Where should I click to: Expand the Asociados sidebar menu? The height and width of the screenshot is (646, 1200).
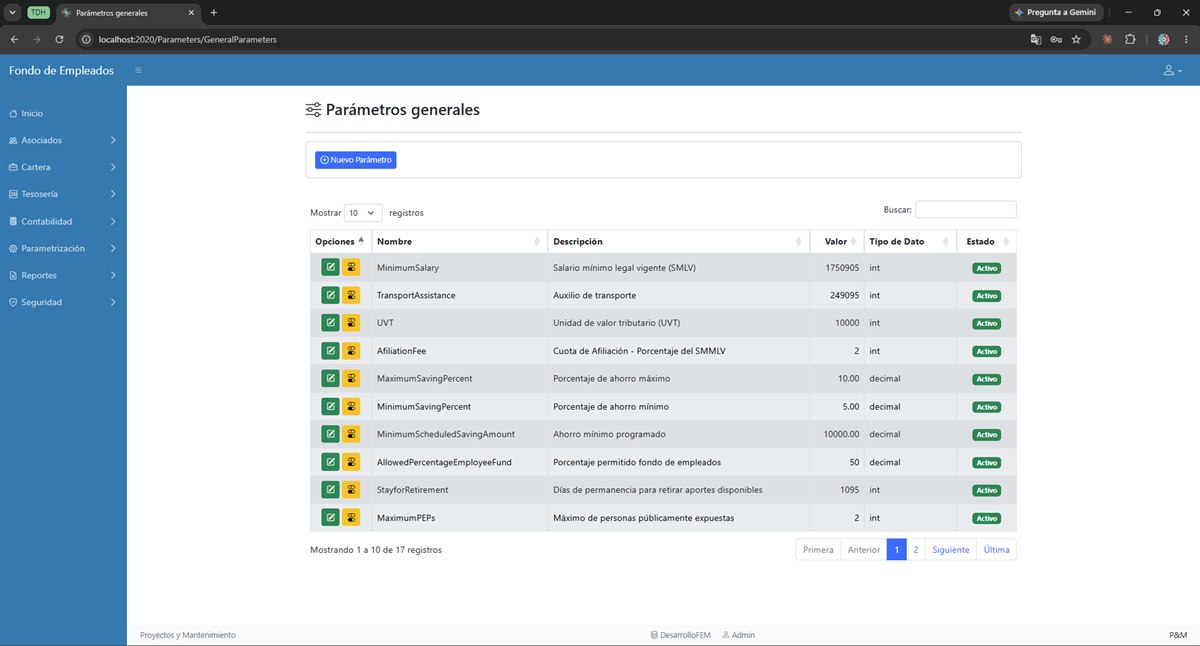point(63,140)
